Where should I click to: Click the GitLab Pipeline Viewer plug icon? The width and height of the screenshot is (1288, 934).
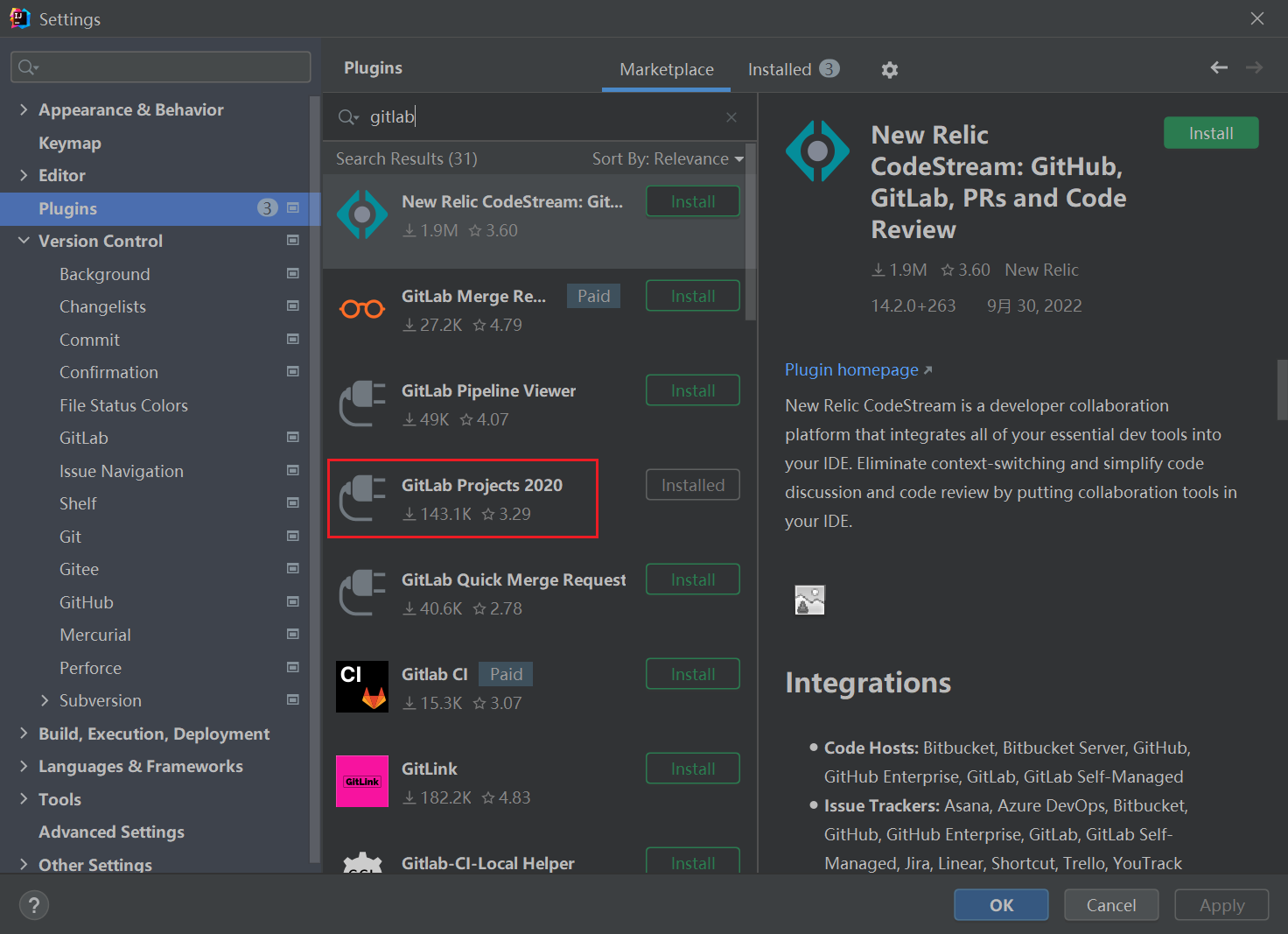point(362,404)
